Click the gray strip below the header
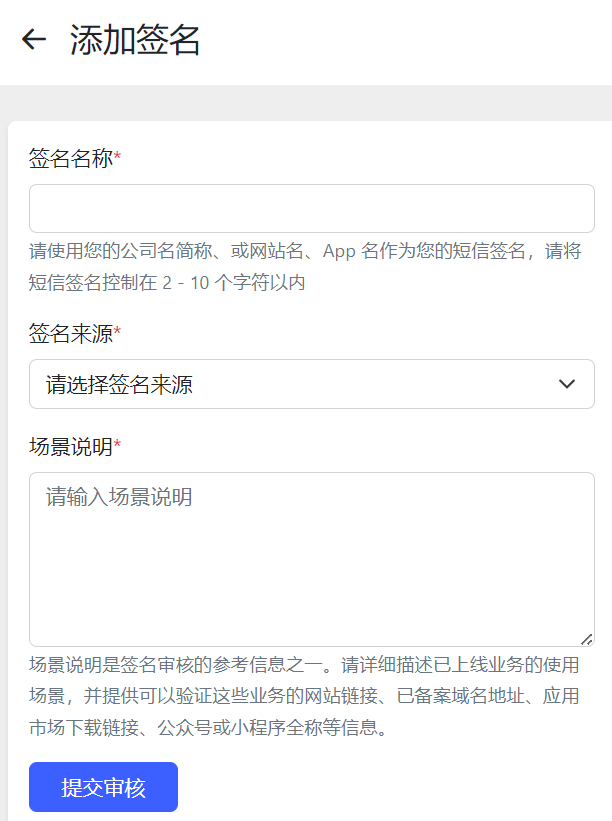 point(306,103)
